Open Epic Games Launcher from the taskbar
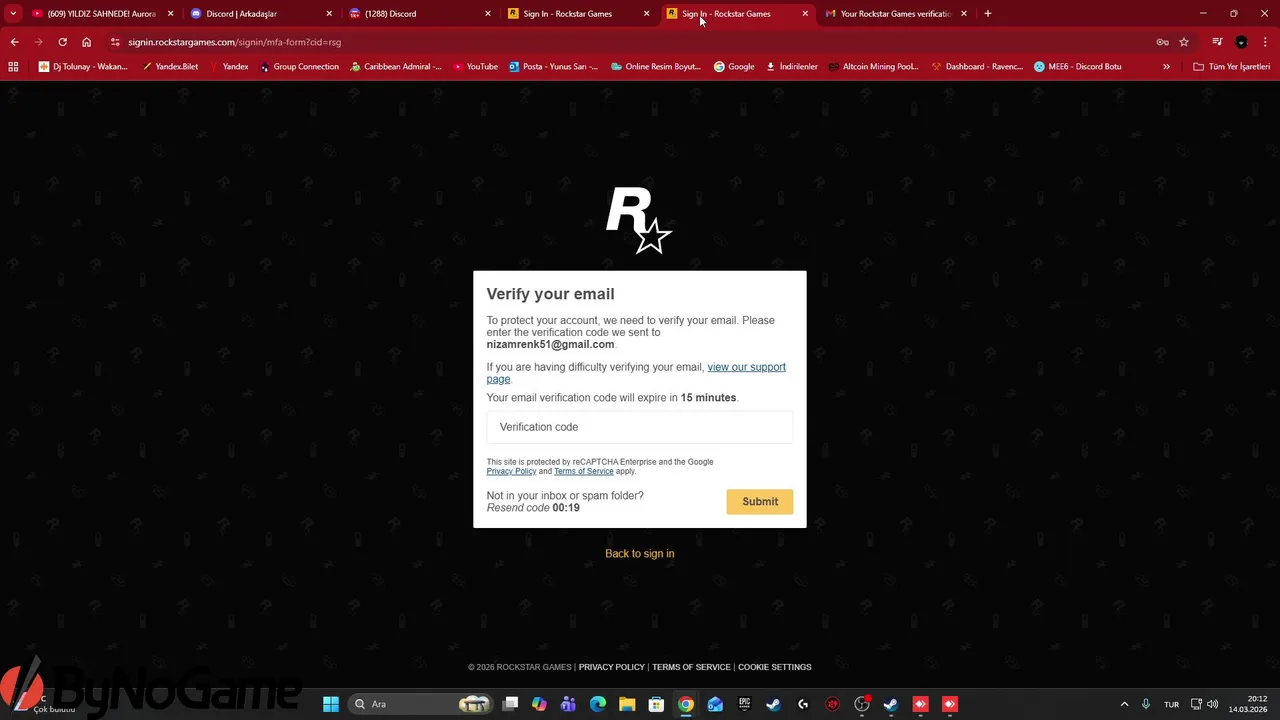 pyautogui.click(x=744, y=704)
